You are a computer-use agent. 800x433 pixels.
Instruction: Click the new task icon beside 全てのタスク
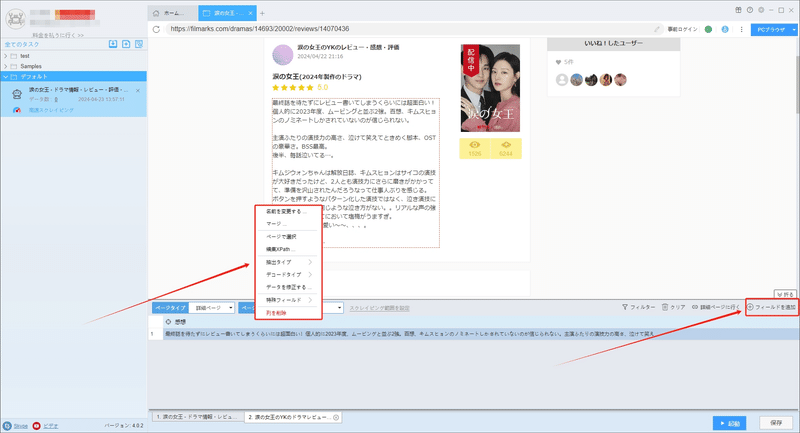pyautogui.click(x=126, y=44)
